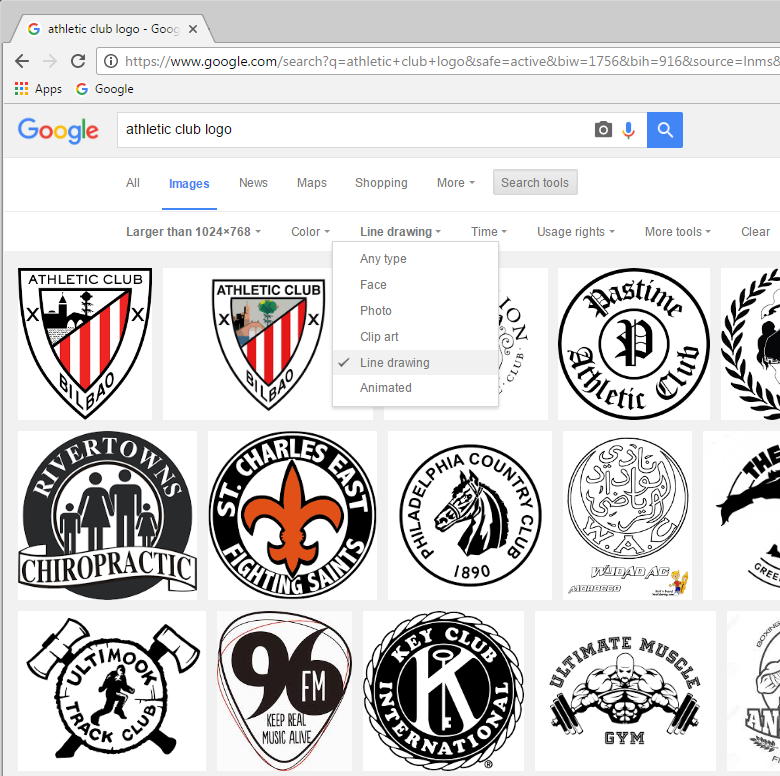780x776 pixels.
Task: Open the St. Charles East Fighting Saints image
Action: coord(292,515)
